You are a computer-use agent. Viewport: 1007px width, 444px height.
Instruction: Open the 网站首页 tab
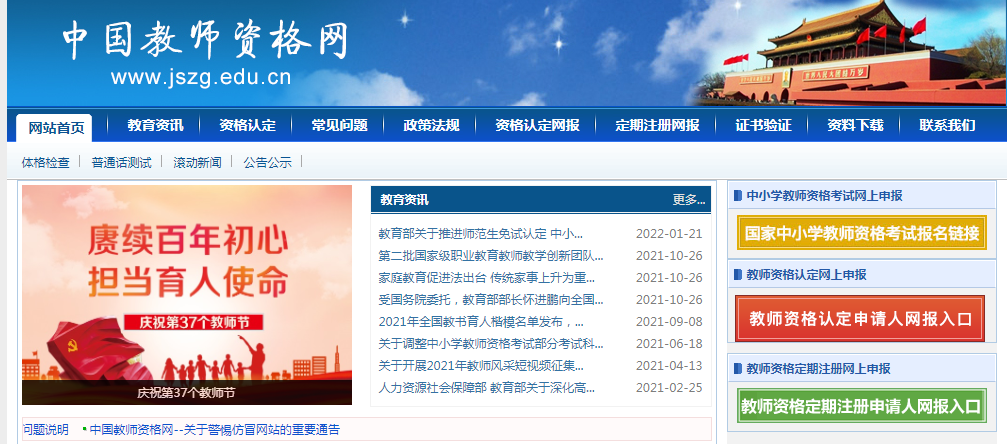55,128
